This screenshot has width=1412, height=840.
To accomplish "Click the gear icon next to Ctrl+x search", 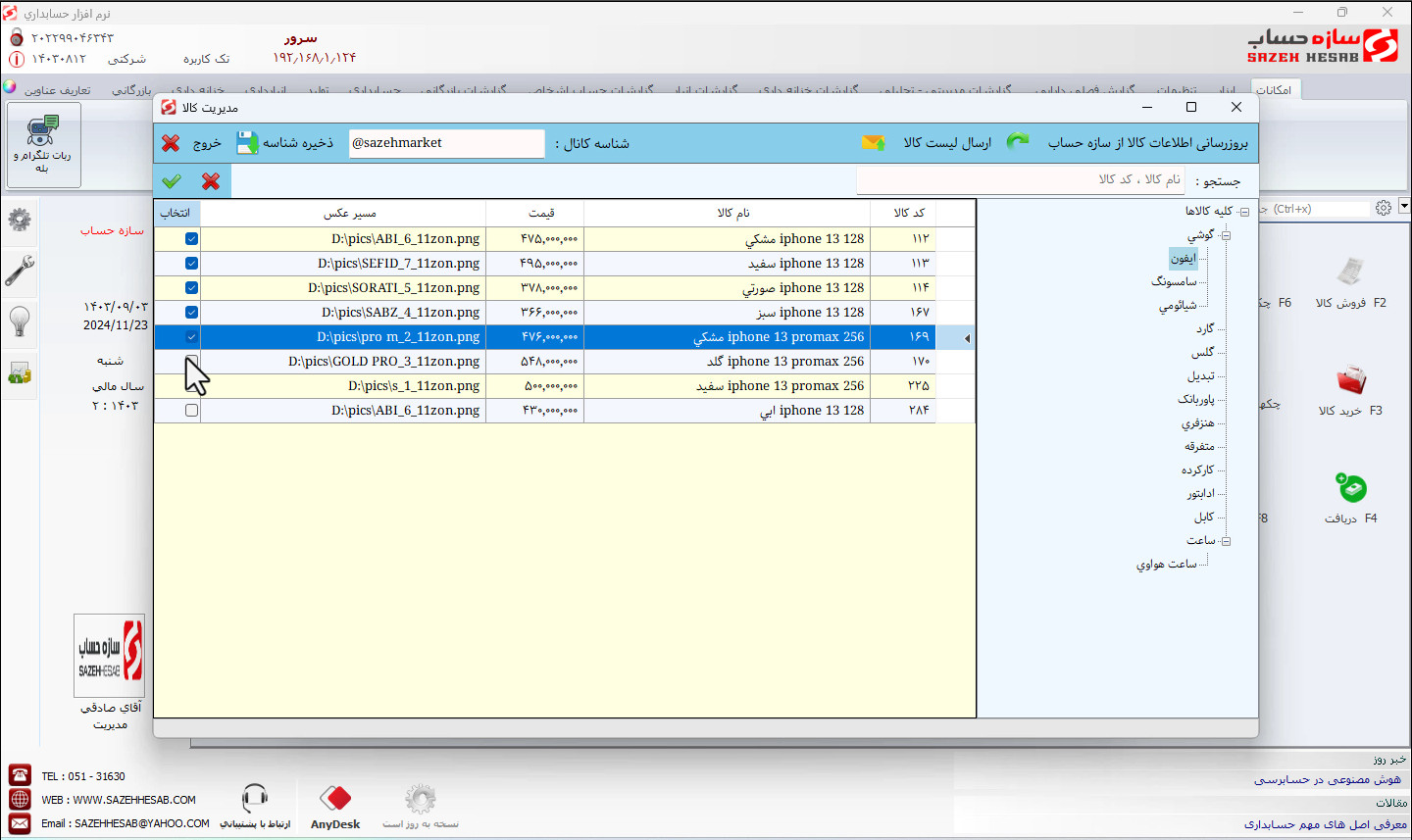I will pos(1384,208).
